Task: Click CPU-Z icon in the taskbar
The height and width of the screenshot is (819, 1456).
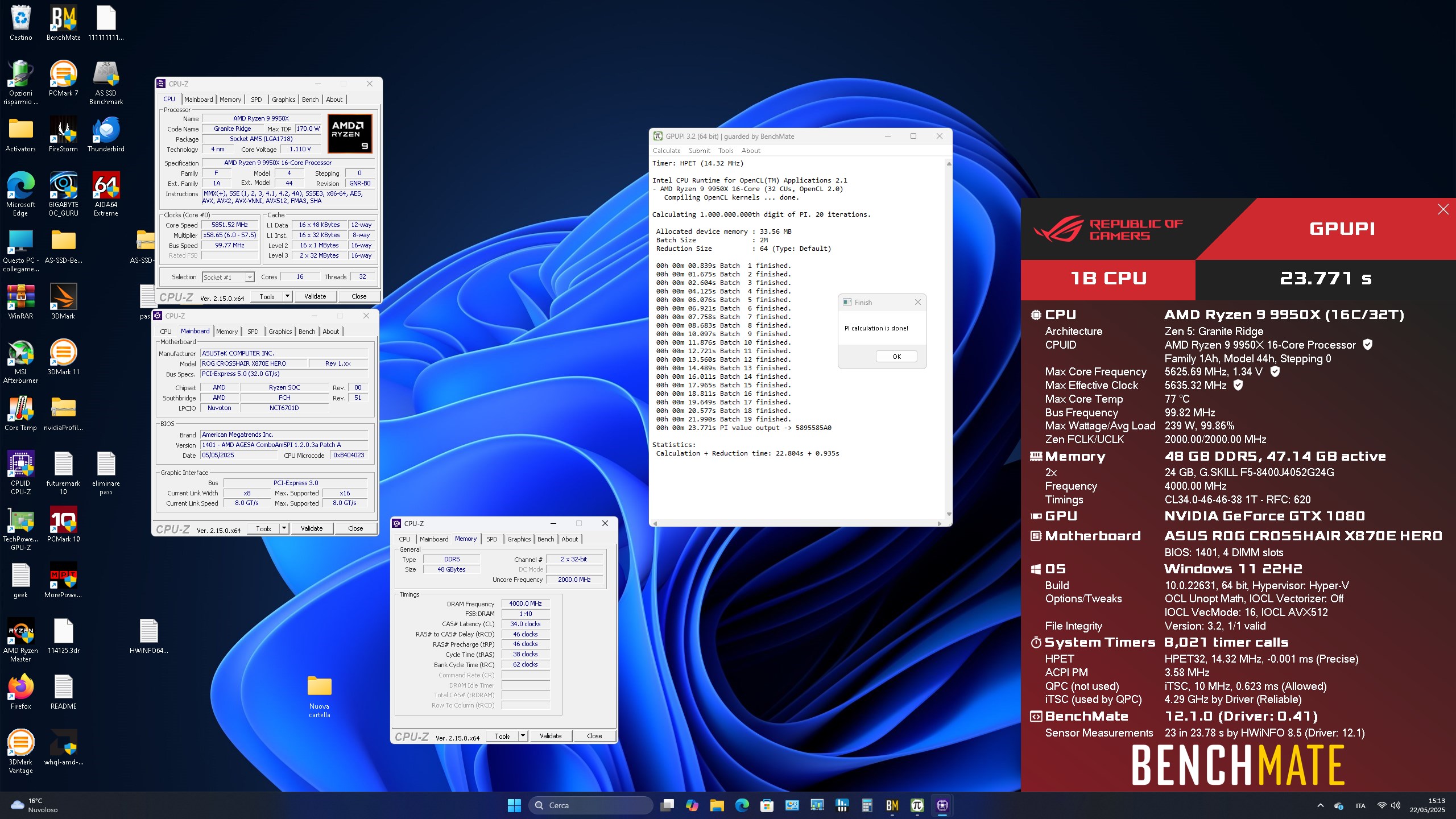Action: 942,805
